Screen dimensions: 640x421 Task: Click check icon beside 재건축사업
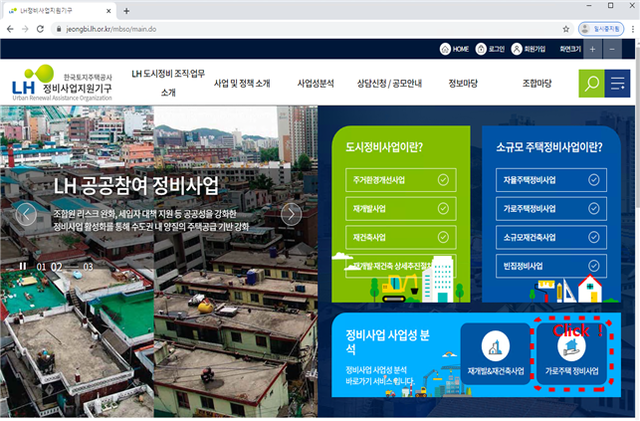click(x=443, y=237)
